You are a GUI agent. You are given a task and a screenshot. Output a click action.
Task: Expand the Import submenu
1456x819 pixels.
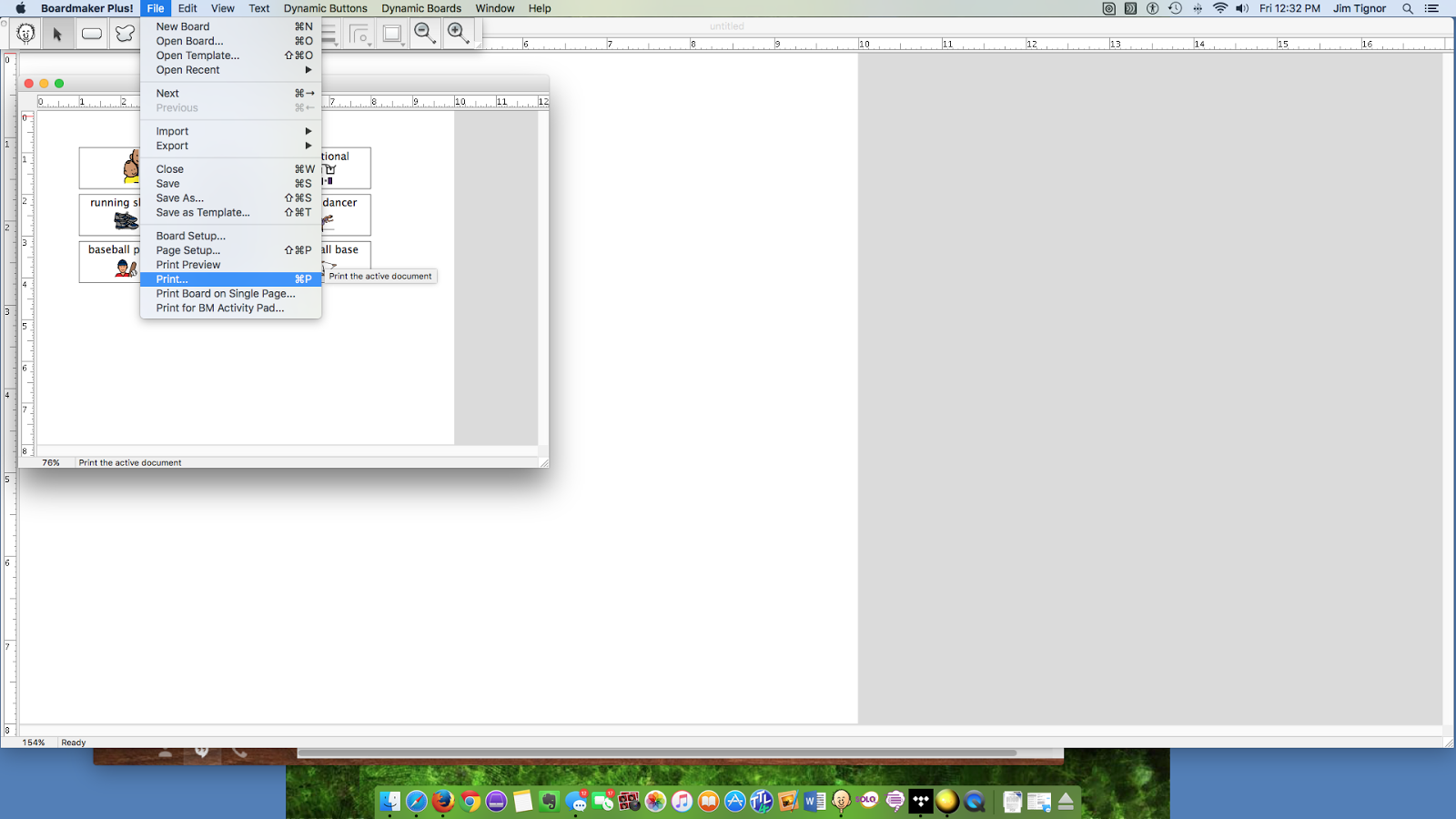(172, 130)
